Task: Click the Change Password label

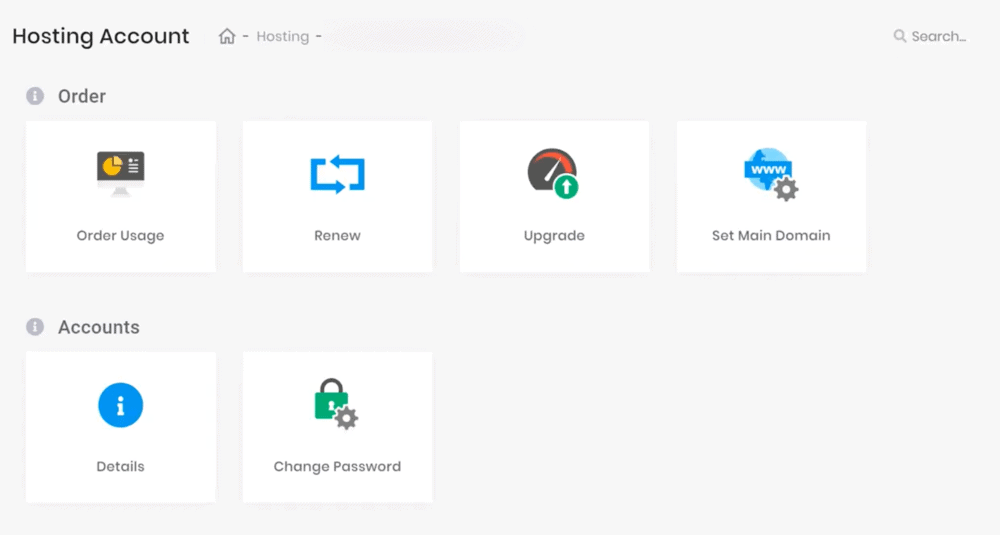Action: (x=337, y=466)
